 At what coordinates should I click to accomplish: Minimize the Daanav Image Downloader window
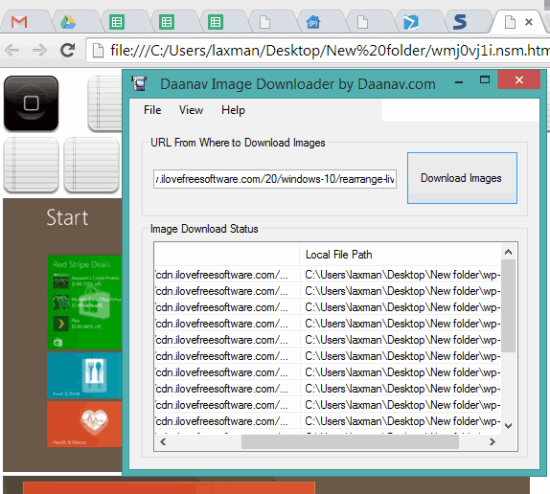[458, 82]
